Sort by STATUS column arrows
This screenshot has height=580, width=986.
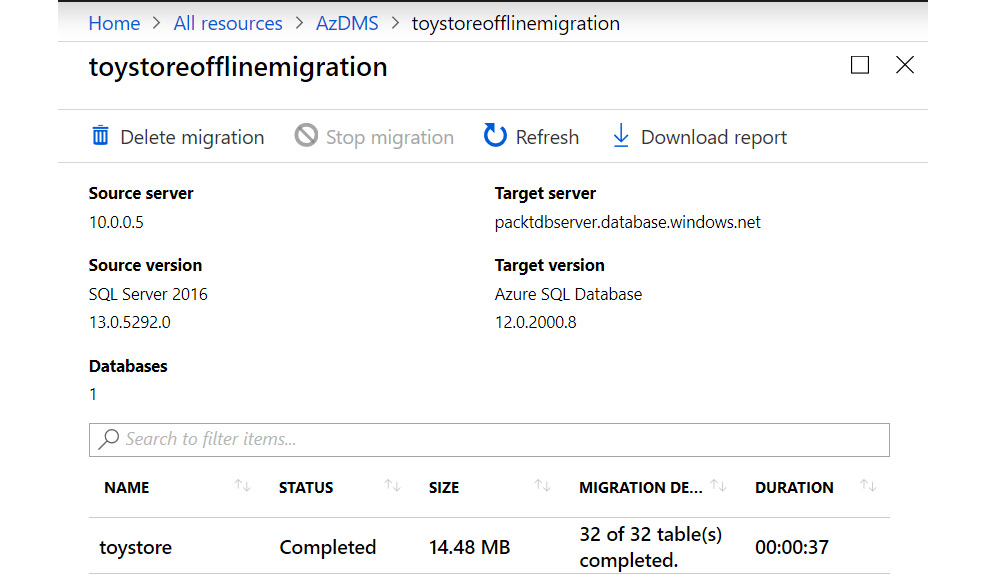point(392,486)
